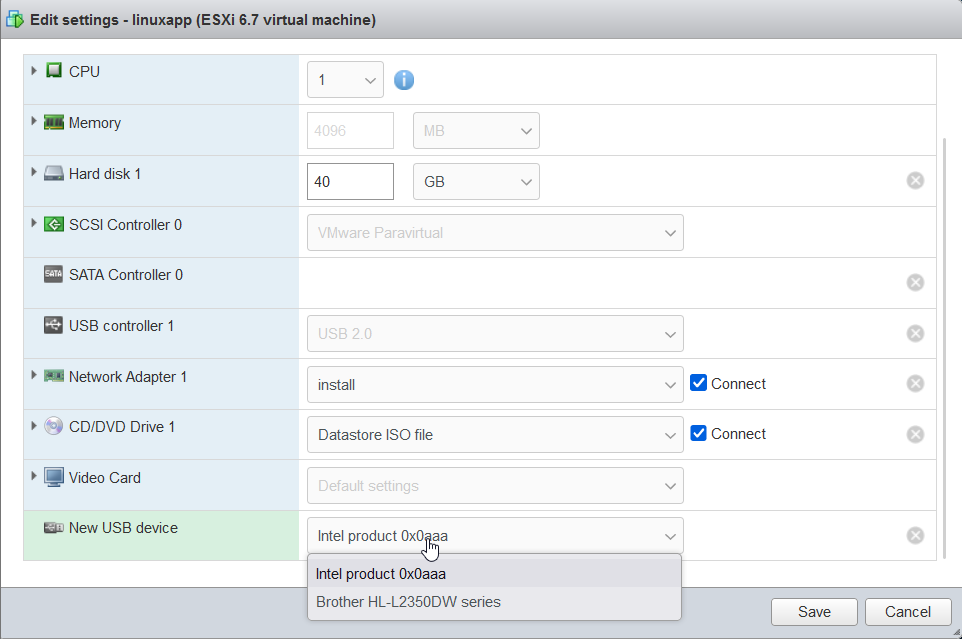
Task: Uncheck Connect for Network Adapter 1
Action: click(699, 383)
